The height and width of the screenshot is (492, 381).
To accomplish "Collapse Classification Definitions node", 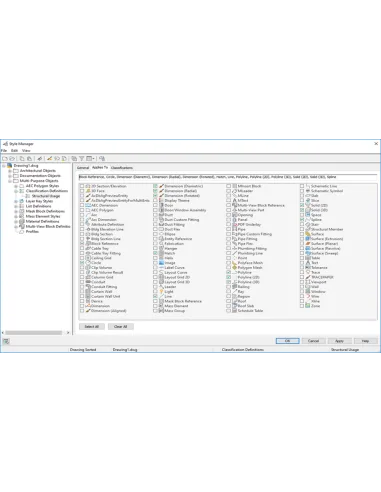I will pos(16,191).
